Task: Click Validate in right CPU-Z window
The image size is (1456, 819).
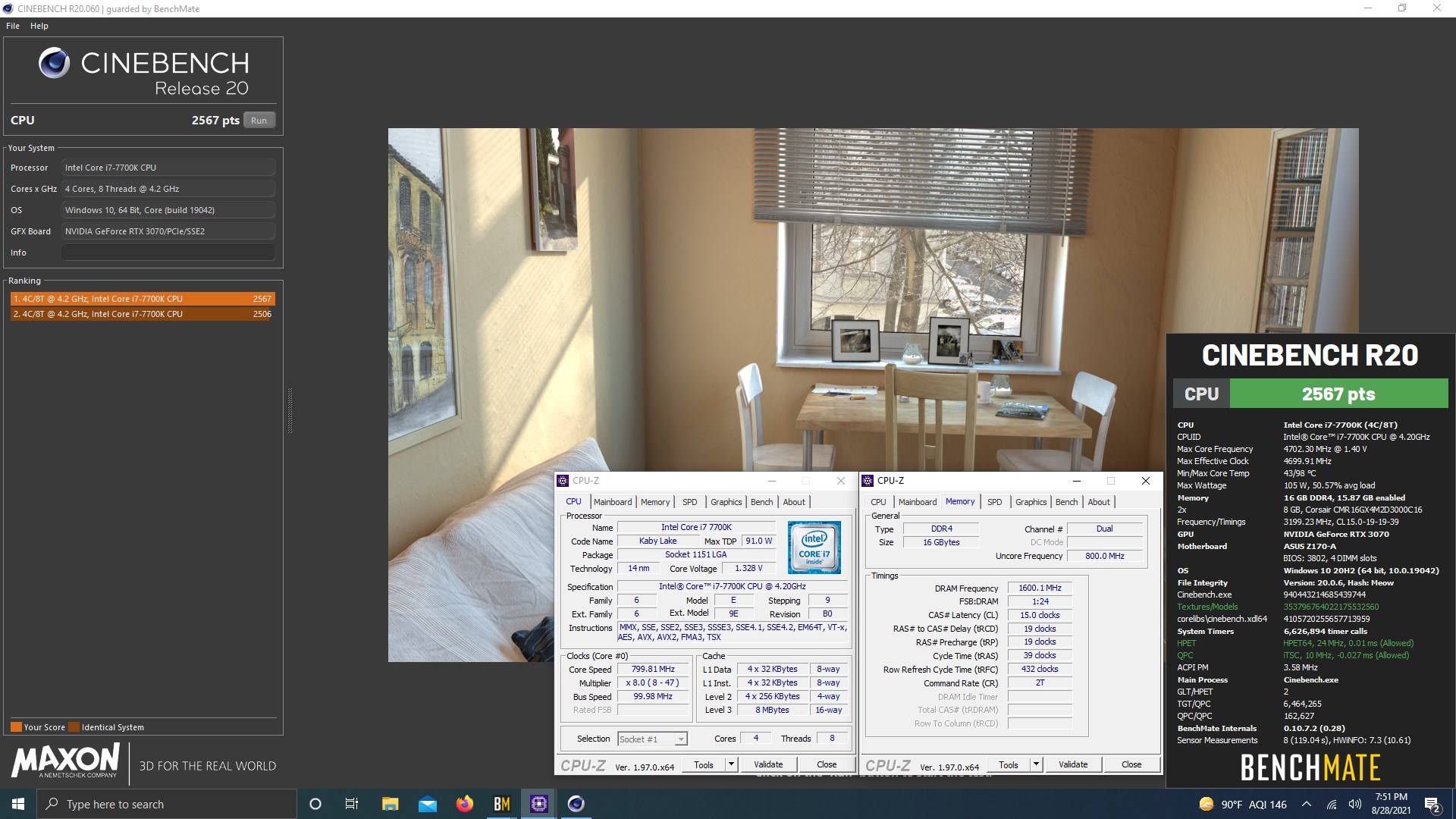Action: [1073, 764]
